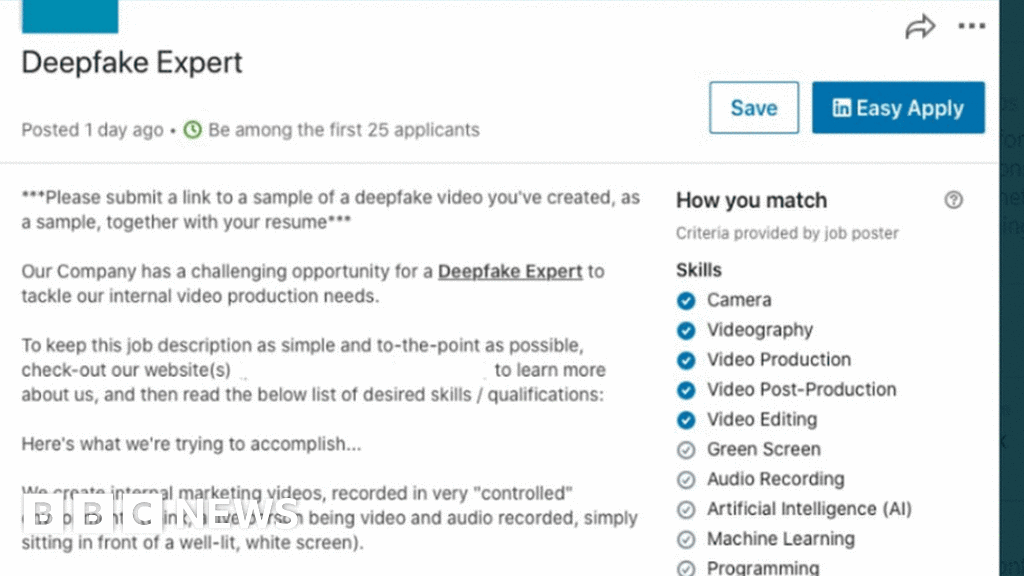Click the BBC News logo
This screenshot has height=576, width=1024.
coord(160,513)
